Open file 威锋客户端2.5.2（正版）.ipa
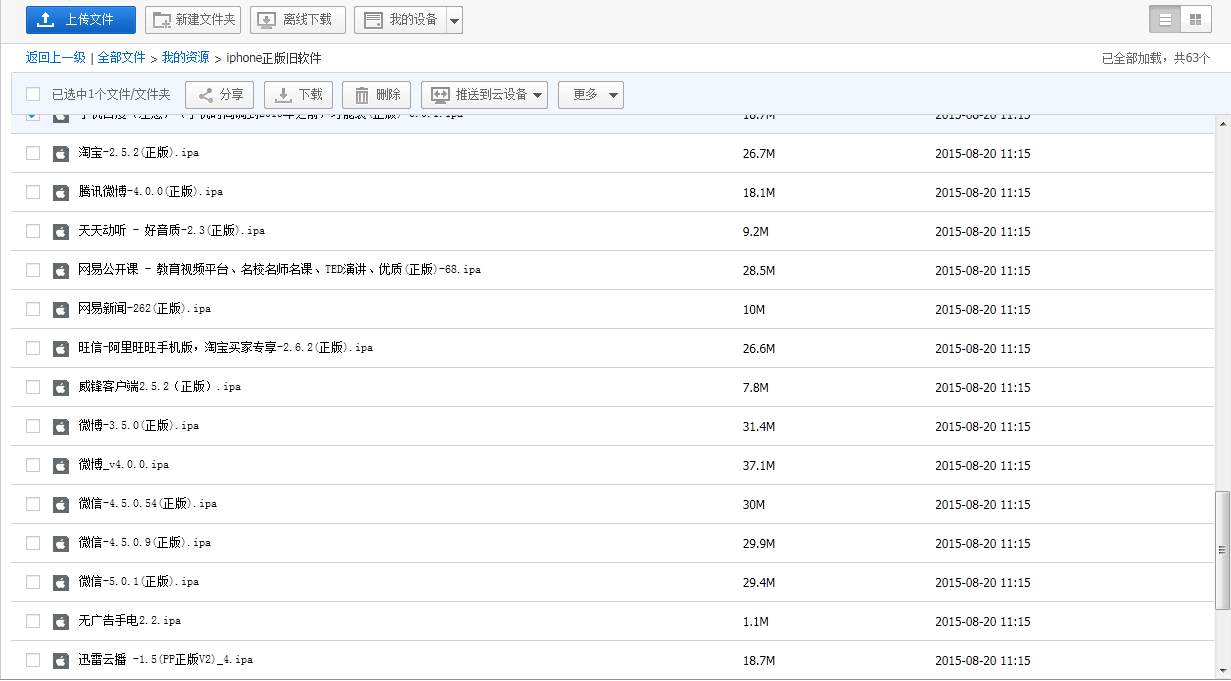Image resolution: width=1231 pixels, height=681 pixels. 160,387
